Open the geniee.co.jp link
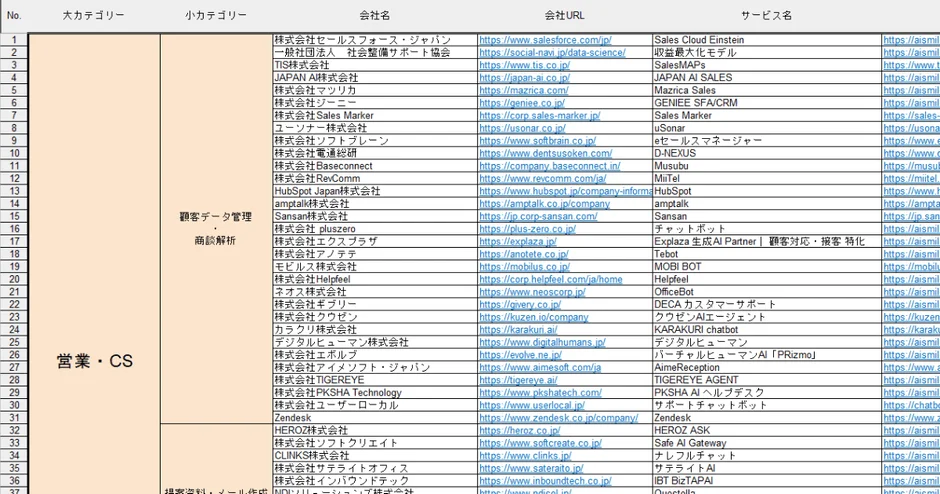The height and width of the screenshot is (494, 940). pos(522,103)
